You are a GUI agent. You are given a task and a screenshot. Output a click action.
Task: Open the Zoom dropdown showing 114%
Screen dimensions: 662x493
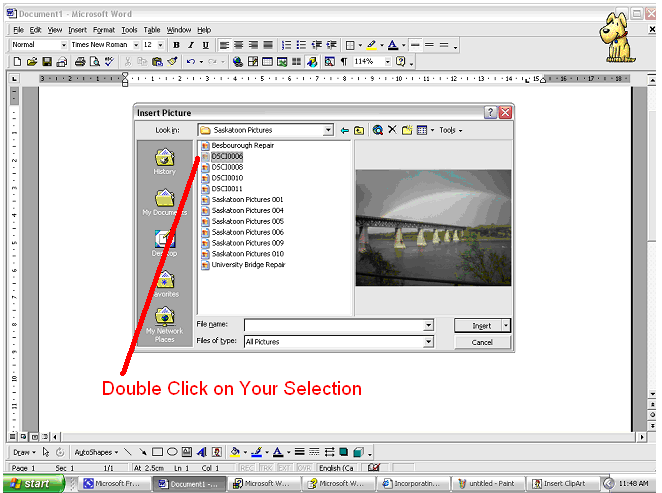387,62
